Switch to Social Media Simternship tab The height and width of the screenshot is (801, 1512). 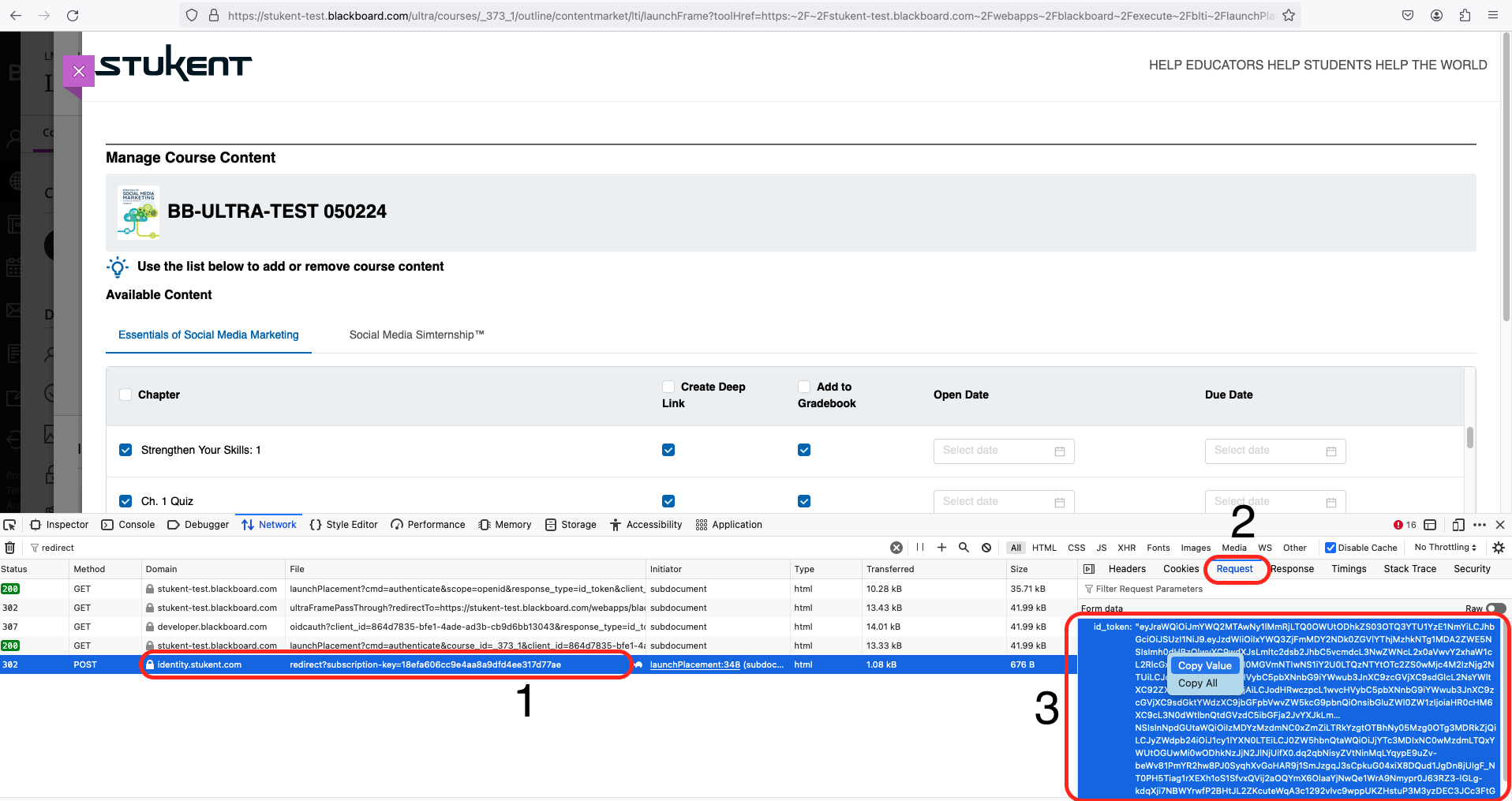(x=417, y=335)
